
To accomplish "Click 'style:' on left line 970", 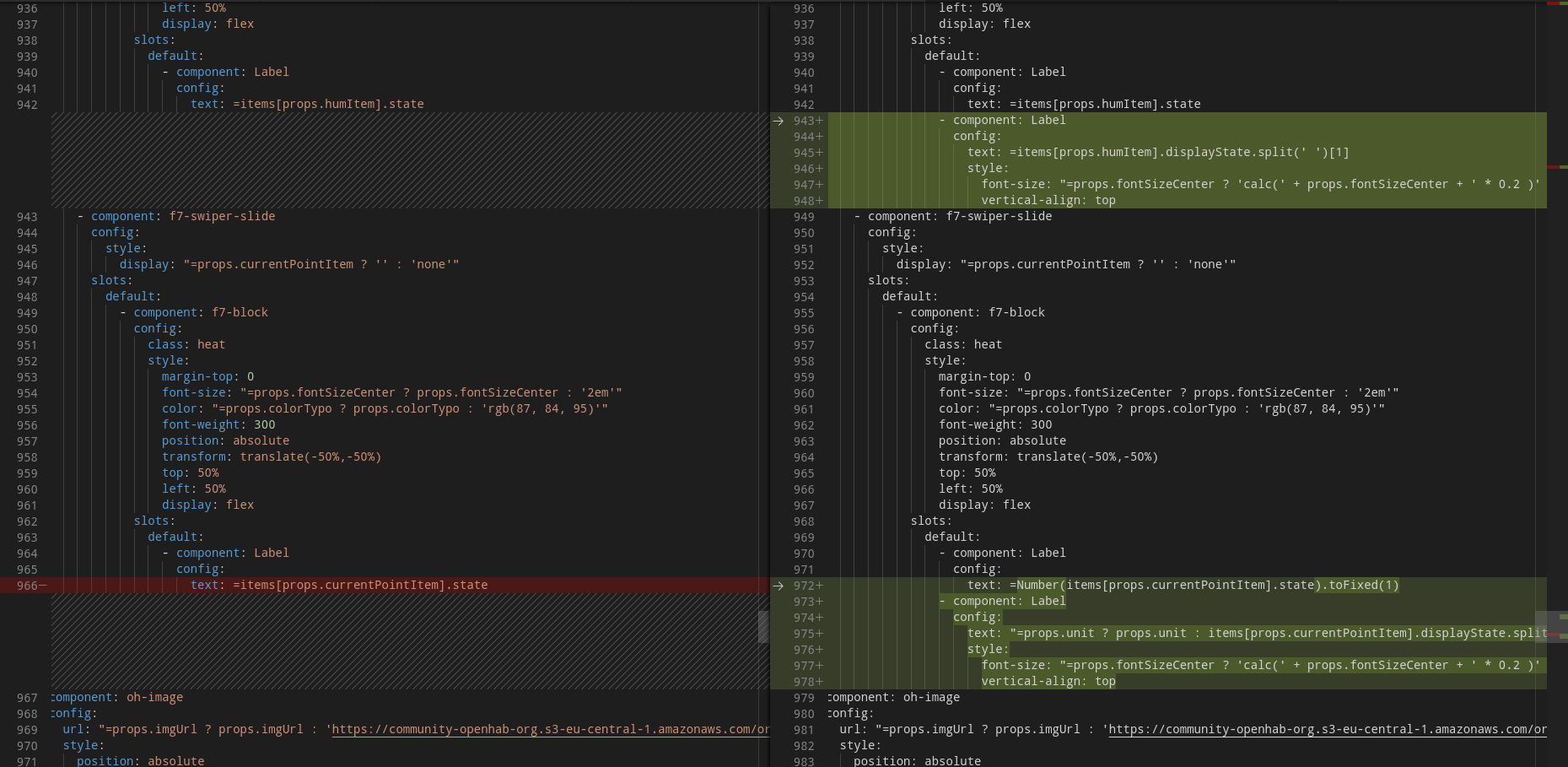I will coord(84,746).
